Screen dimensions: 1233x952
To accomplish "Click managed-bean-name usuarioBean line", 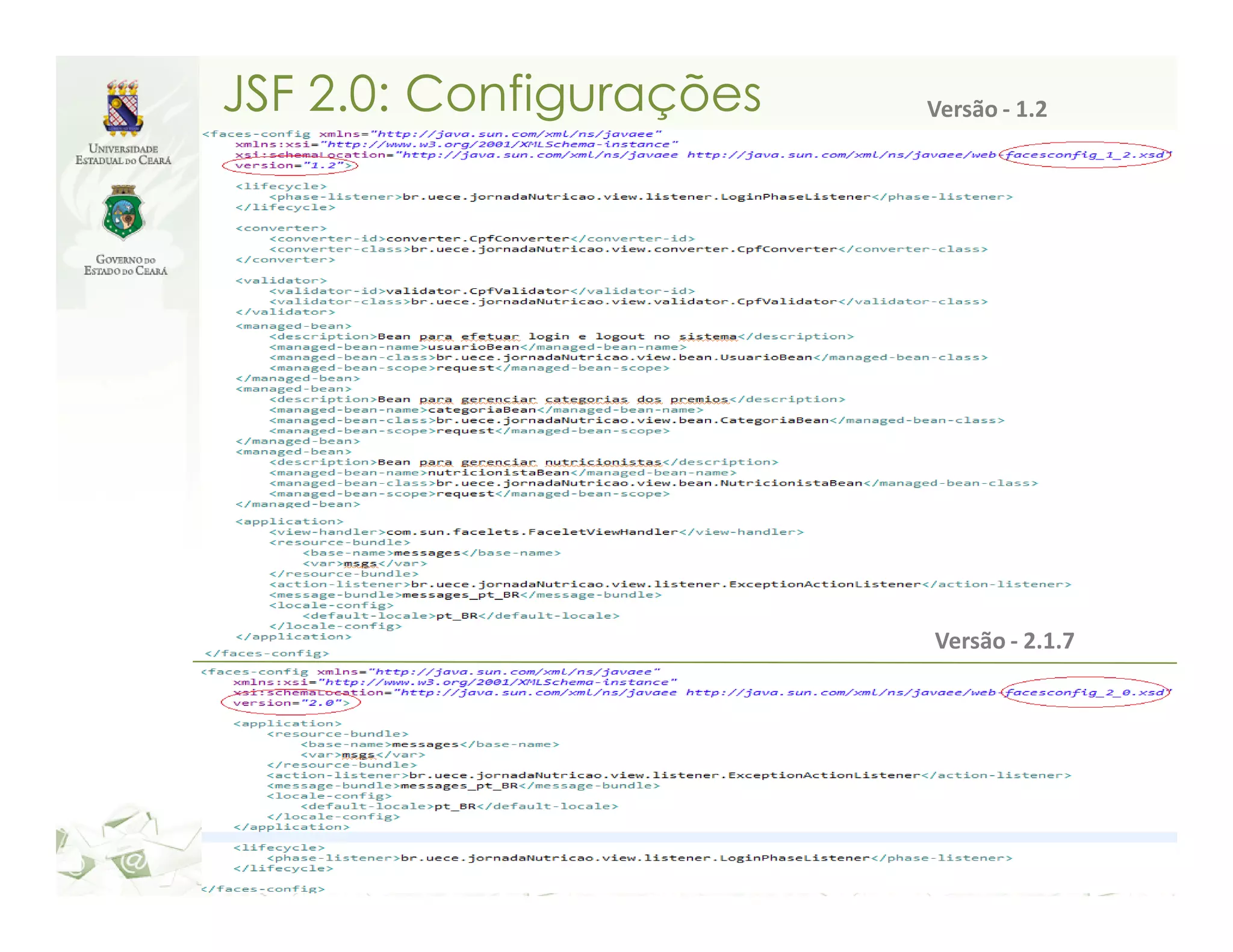I will point(477,347).
